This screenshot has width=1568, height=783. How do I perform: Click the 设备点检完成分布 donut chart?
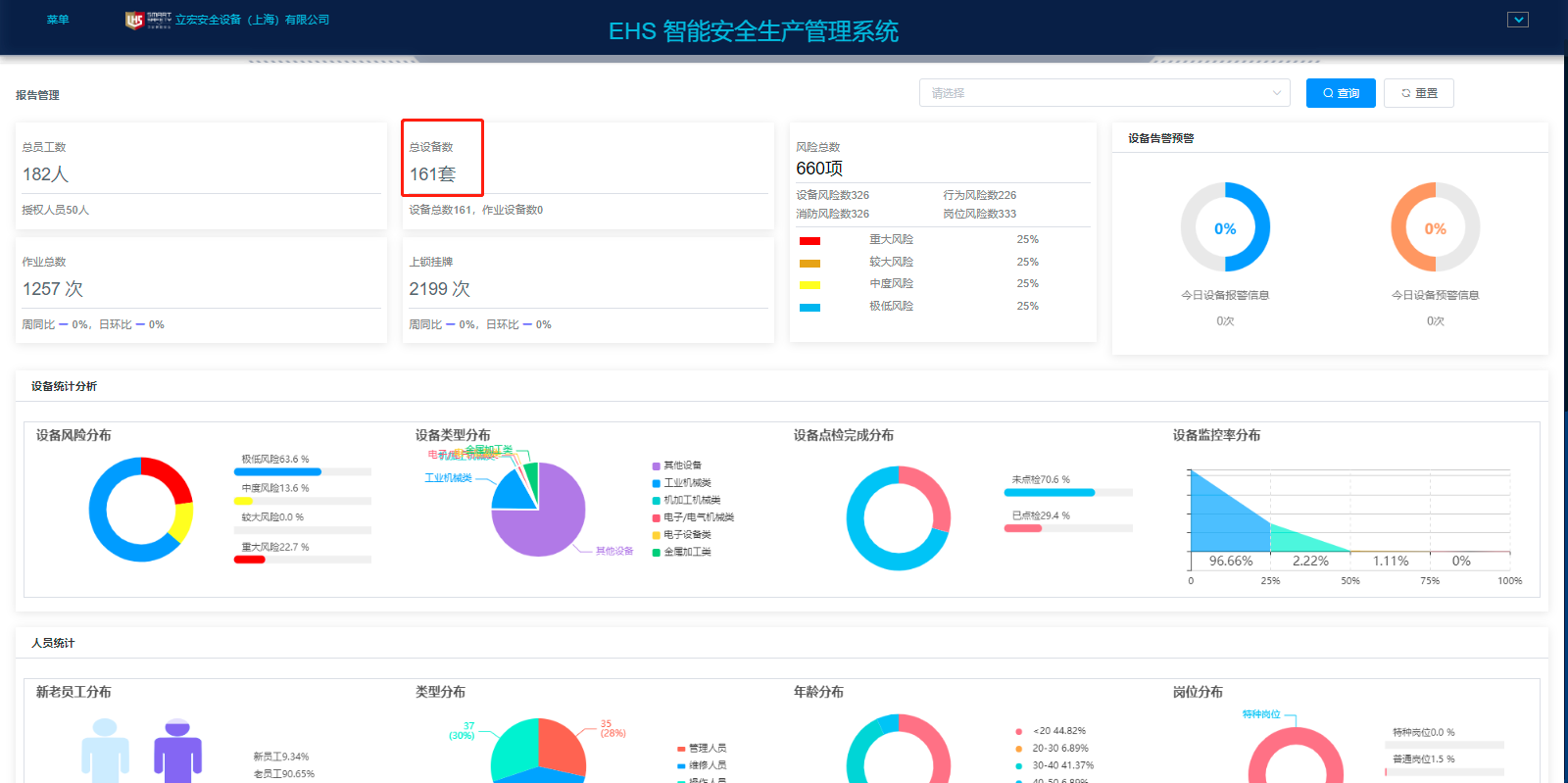[899, 517]
